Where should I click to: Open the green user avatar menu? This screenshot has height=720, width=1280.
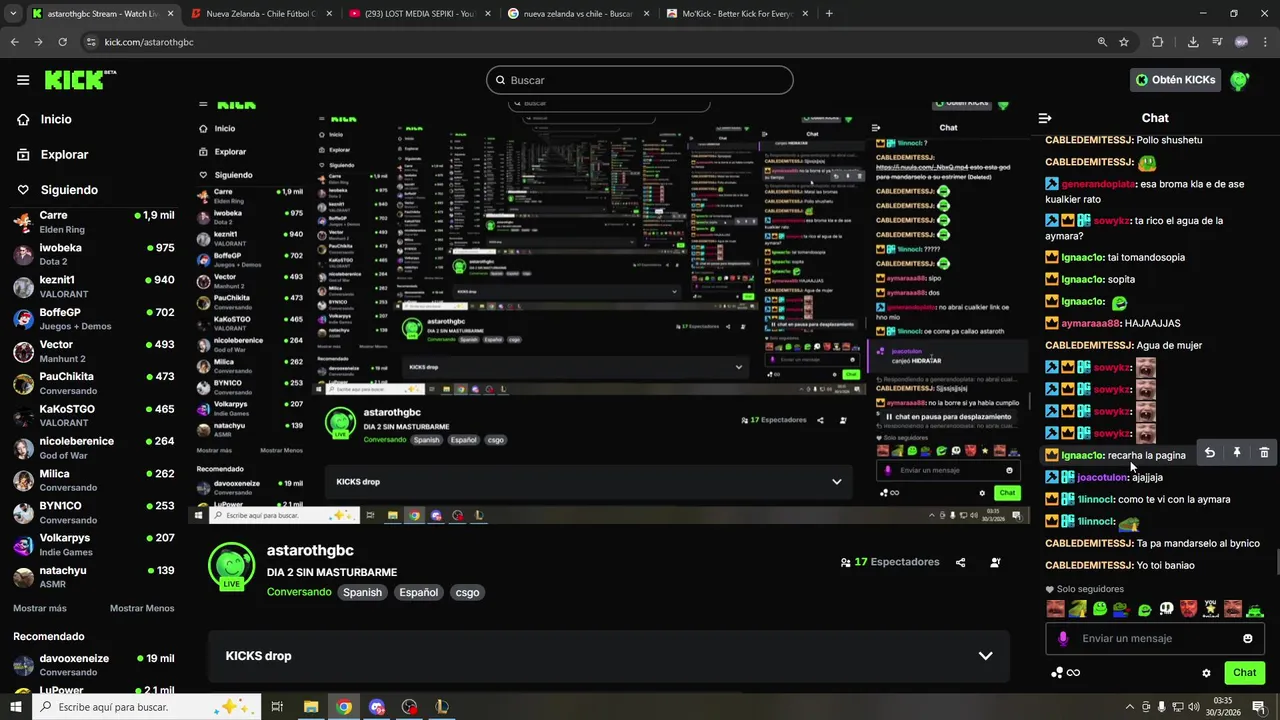[1239, 80]
